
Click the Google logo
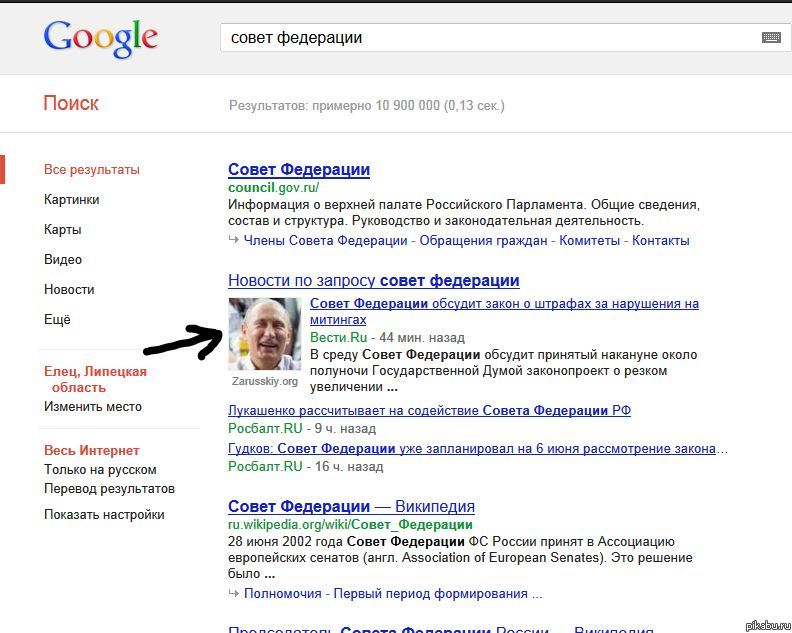pyautogui.click(x=100, y=37)
